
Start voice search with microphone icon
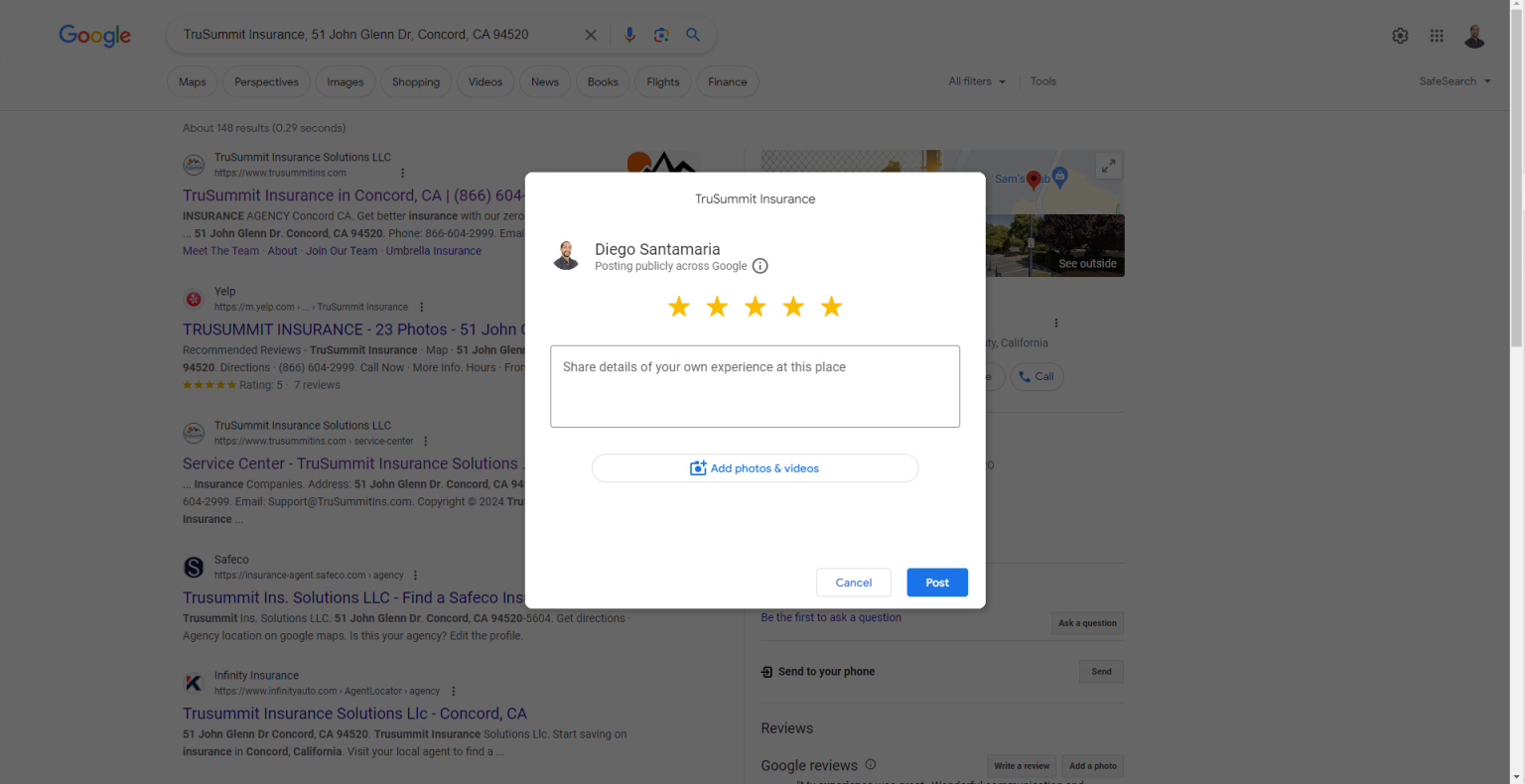tap(629, 35)
